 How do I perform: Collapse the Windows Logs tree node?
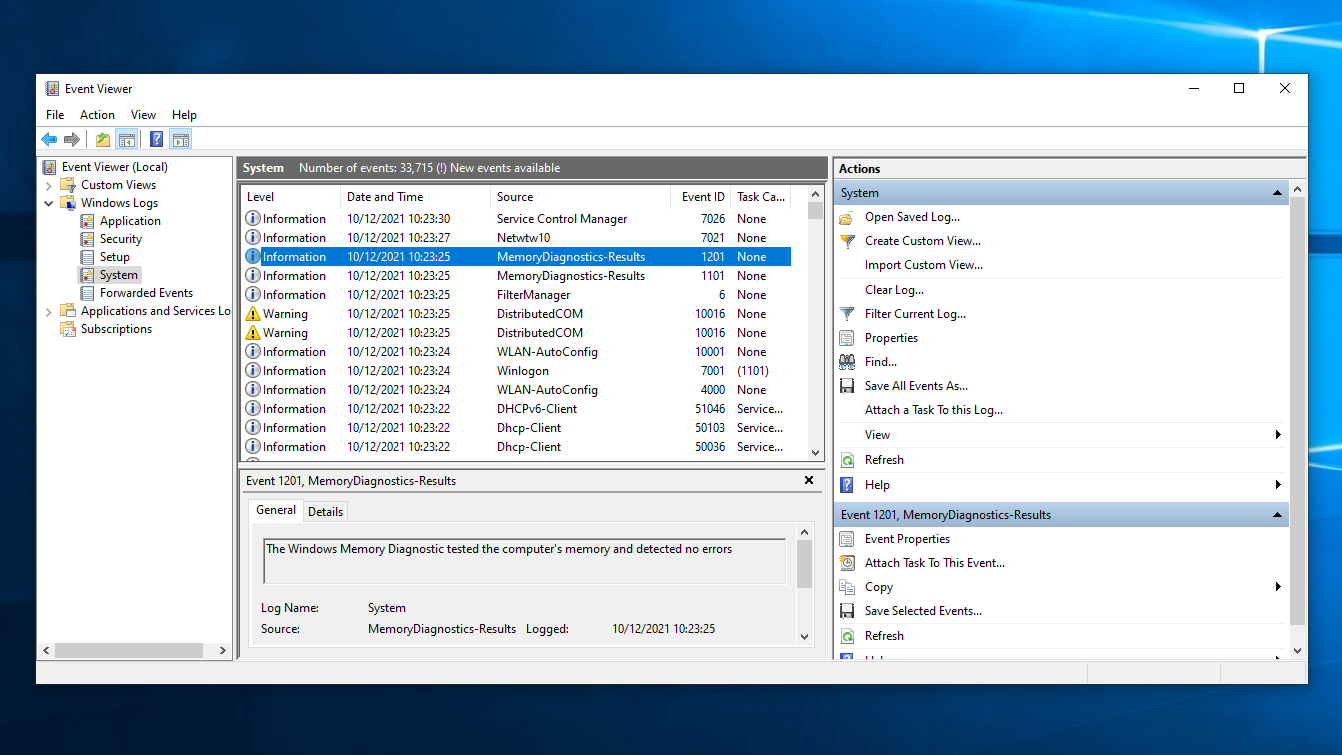48,202
